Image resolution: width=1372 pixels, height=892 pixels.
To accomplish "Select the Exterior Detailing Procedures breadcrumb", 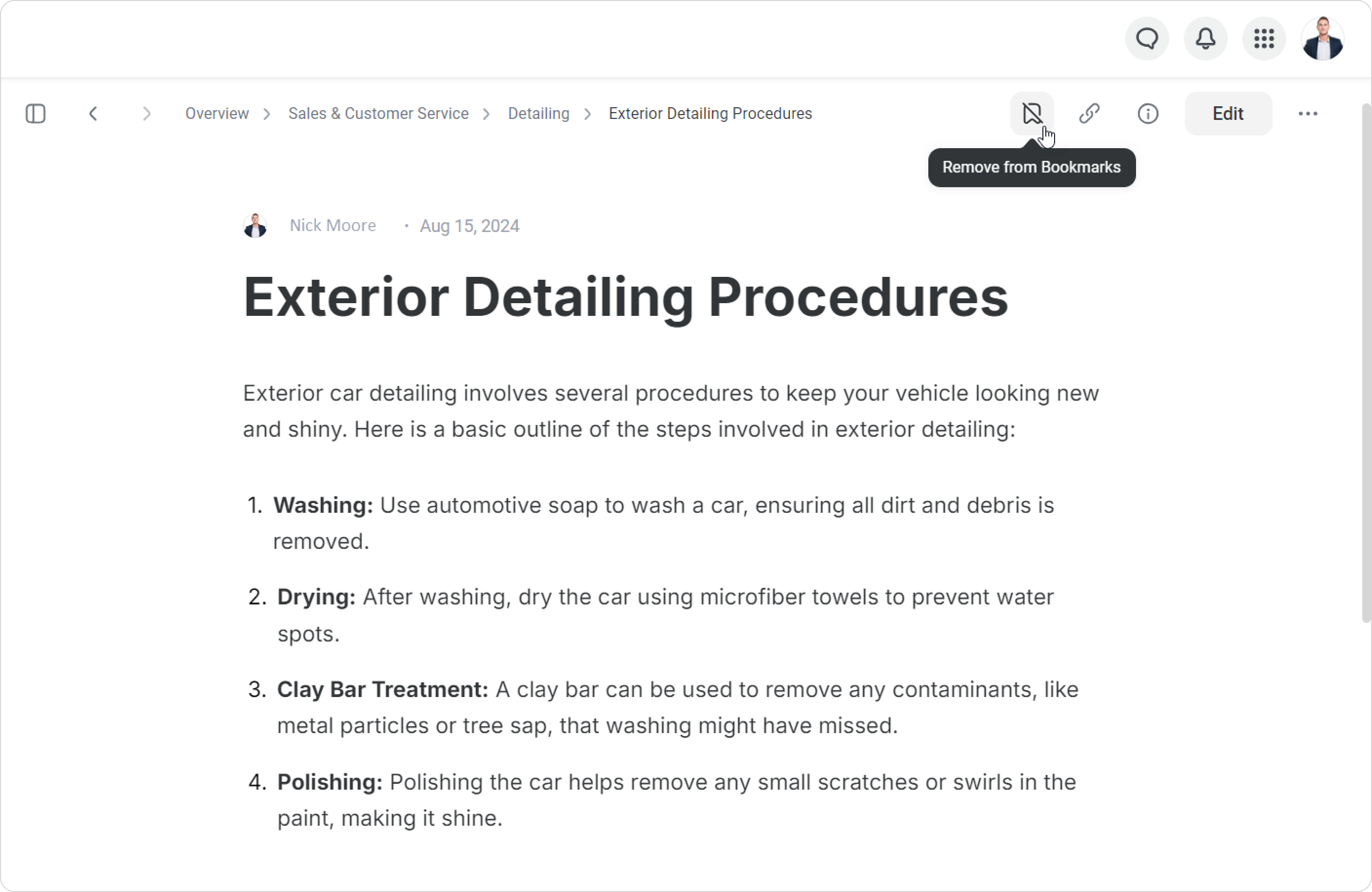I will [x=710, y=114].
